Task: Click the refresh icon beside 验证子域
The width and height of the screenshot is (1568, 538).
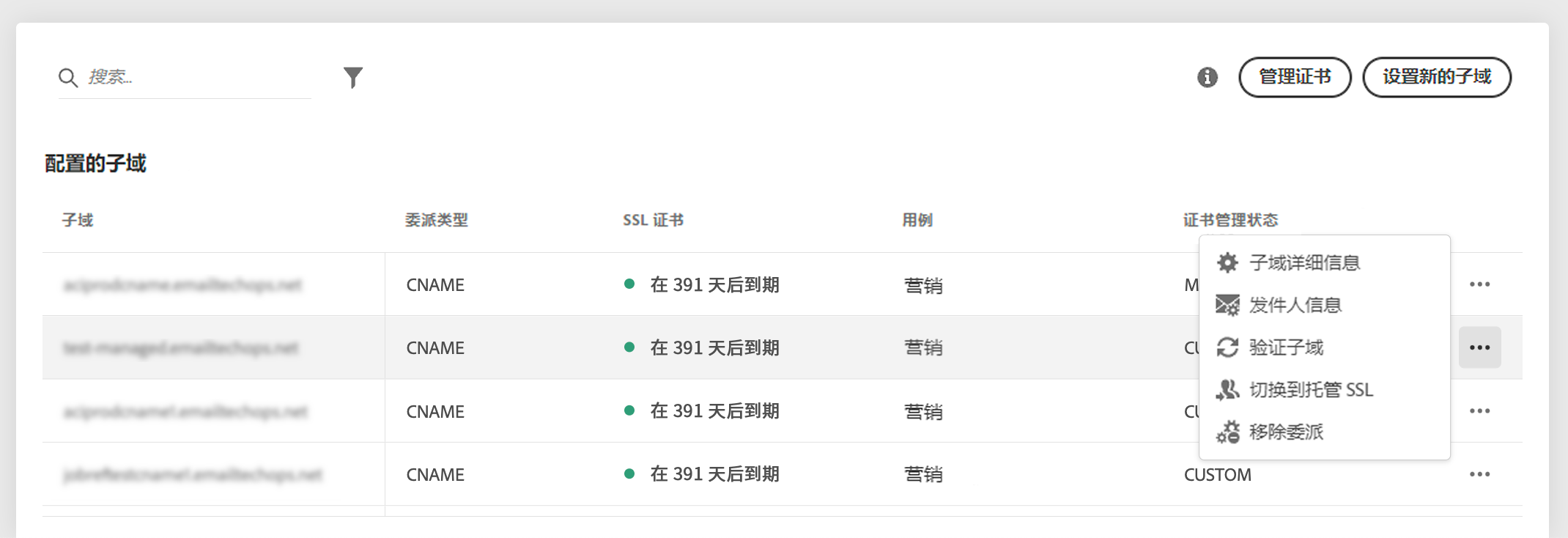Action: coord(1227,347)
